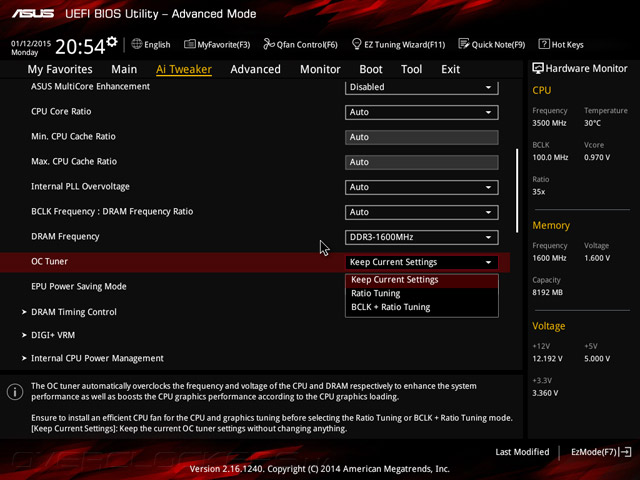Click the CPU frequency 3500 MHz value
Screen dimensions: 640x480
click(x=549, y=123)
